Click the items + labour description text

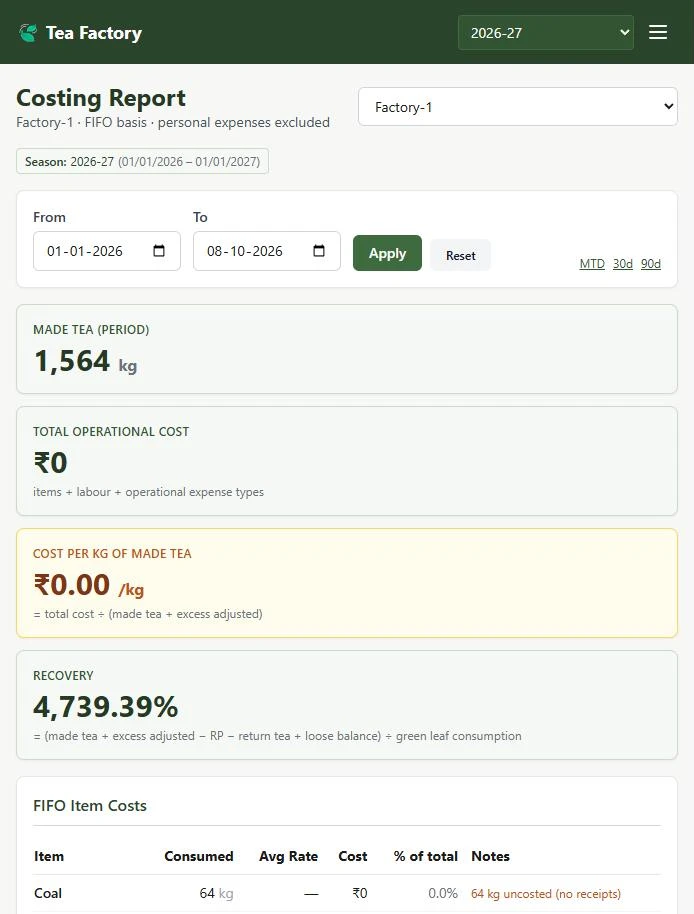tap(149, 492)
